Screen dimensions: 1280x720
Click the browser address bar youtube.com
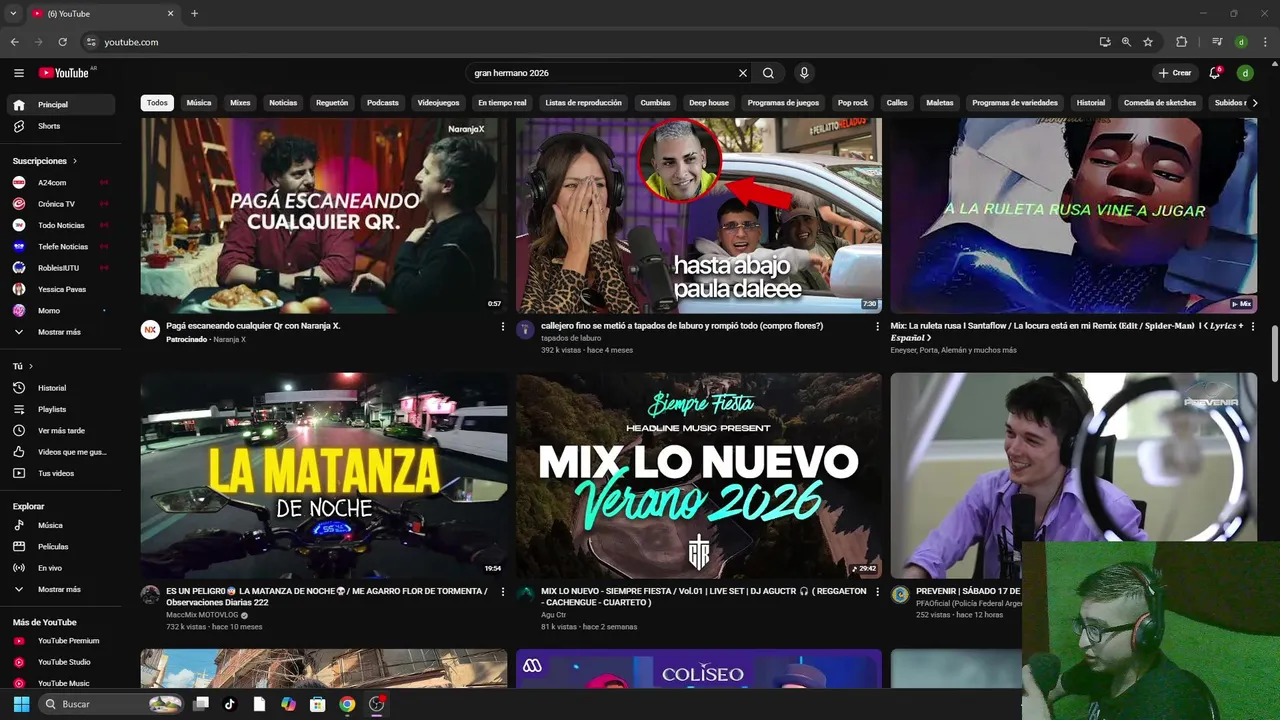pos(131,42)
